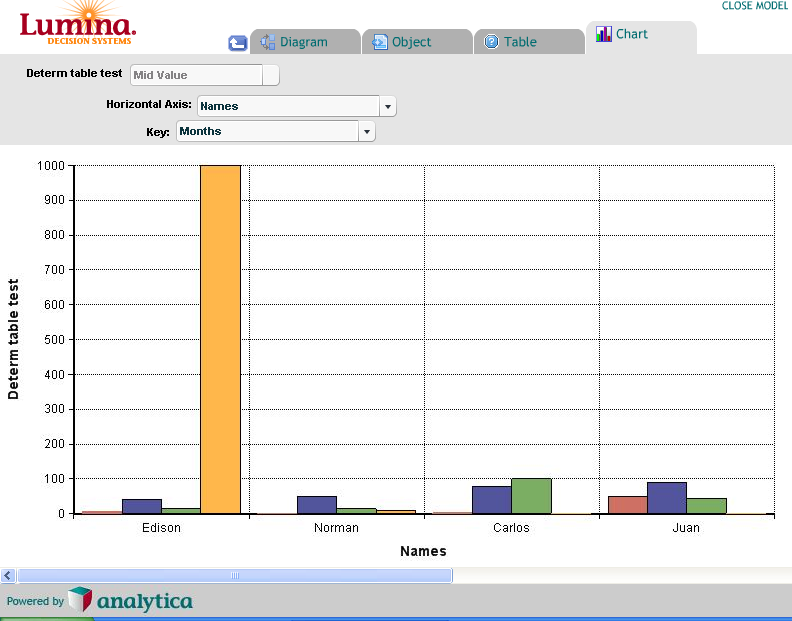This screenshot has width=792, height=621.
Task: Click the green bar for Juan
Action: [x=707, y=506]
